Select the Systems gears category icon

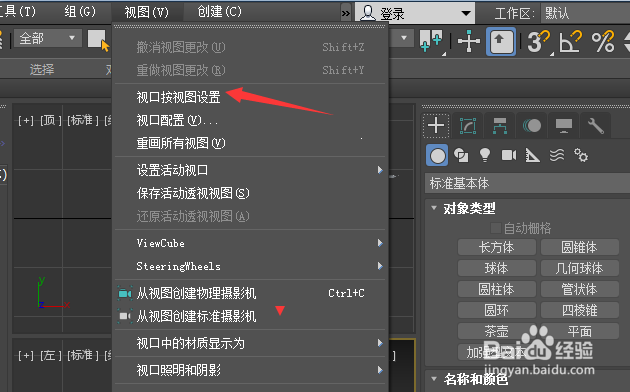[x=581, y=155]
